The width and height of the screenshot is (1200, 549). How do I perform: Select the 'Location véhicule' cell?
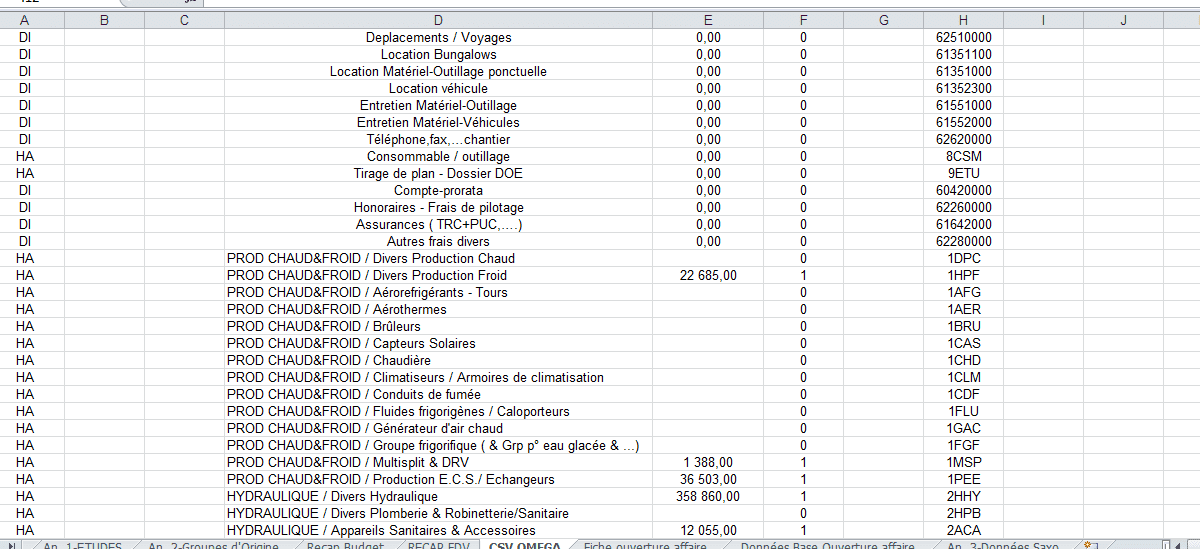click(x=438, y=88)
